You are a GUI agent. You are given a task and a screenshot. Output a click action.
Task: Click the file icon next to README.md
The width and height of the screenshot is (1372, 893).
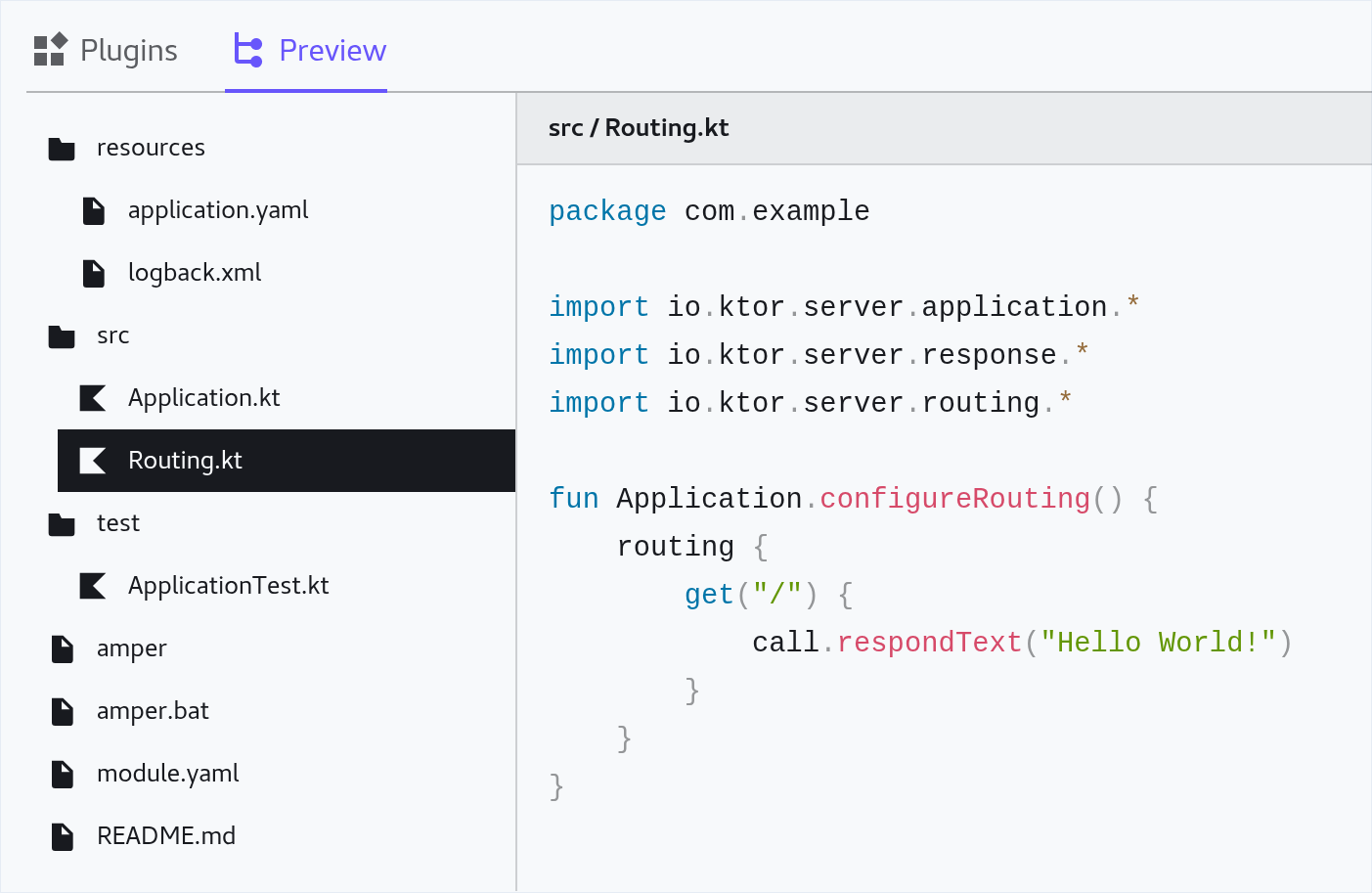pyautogui.click(x=61, y=835)
